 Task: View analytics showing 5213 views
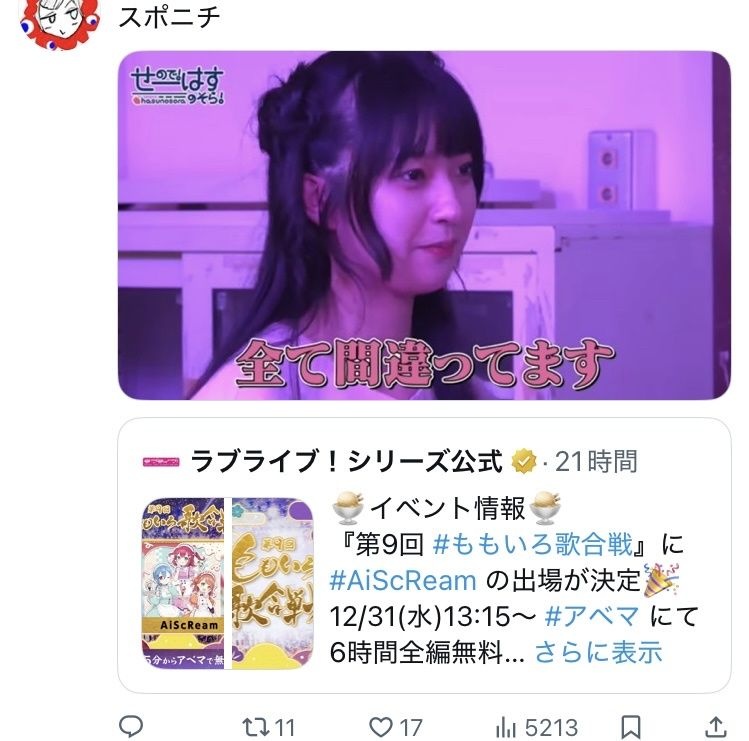[536, 728]
